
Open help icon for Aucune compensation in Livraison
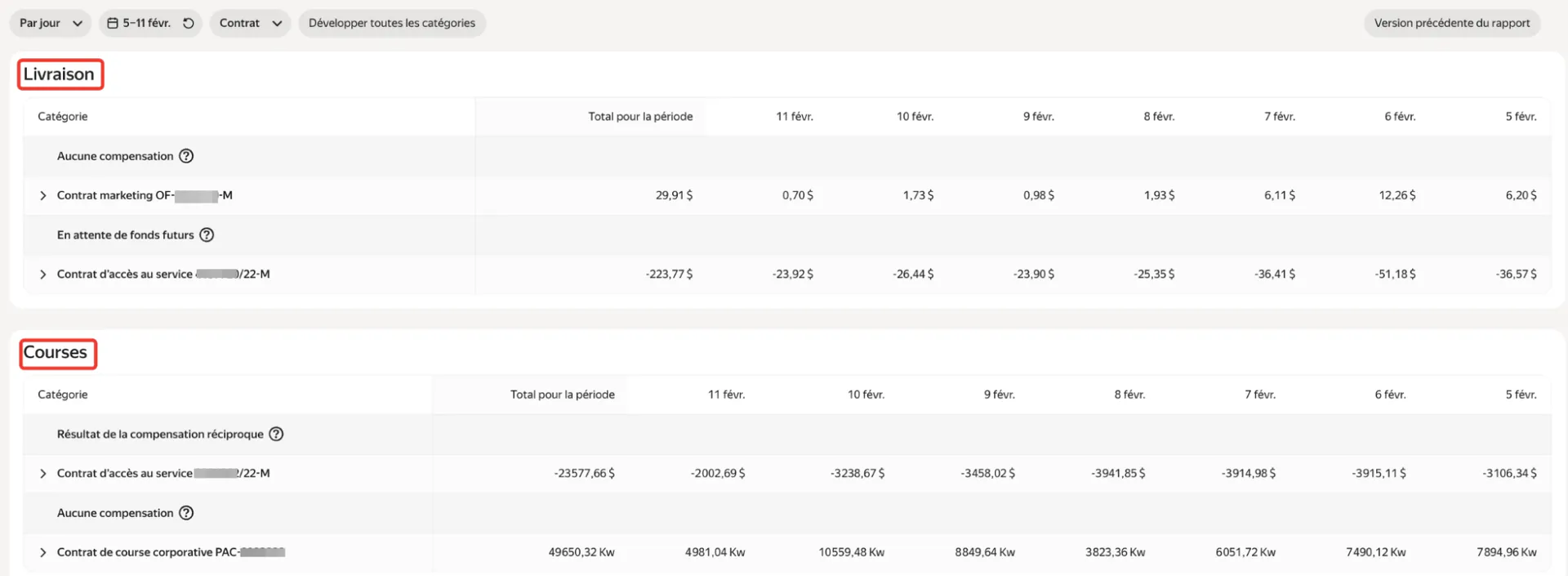pos(186,156)
